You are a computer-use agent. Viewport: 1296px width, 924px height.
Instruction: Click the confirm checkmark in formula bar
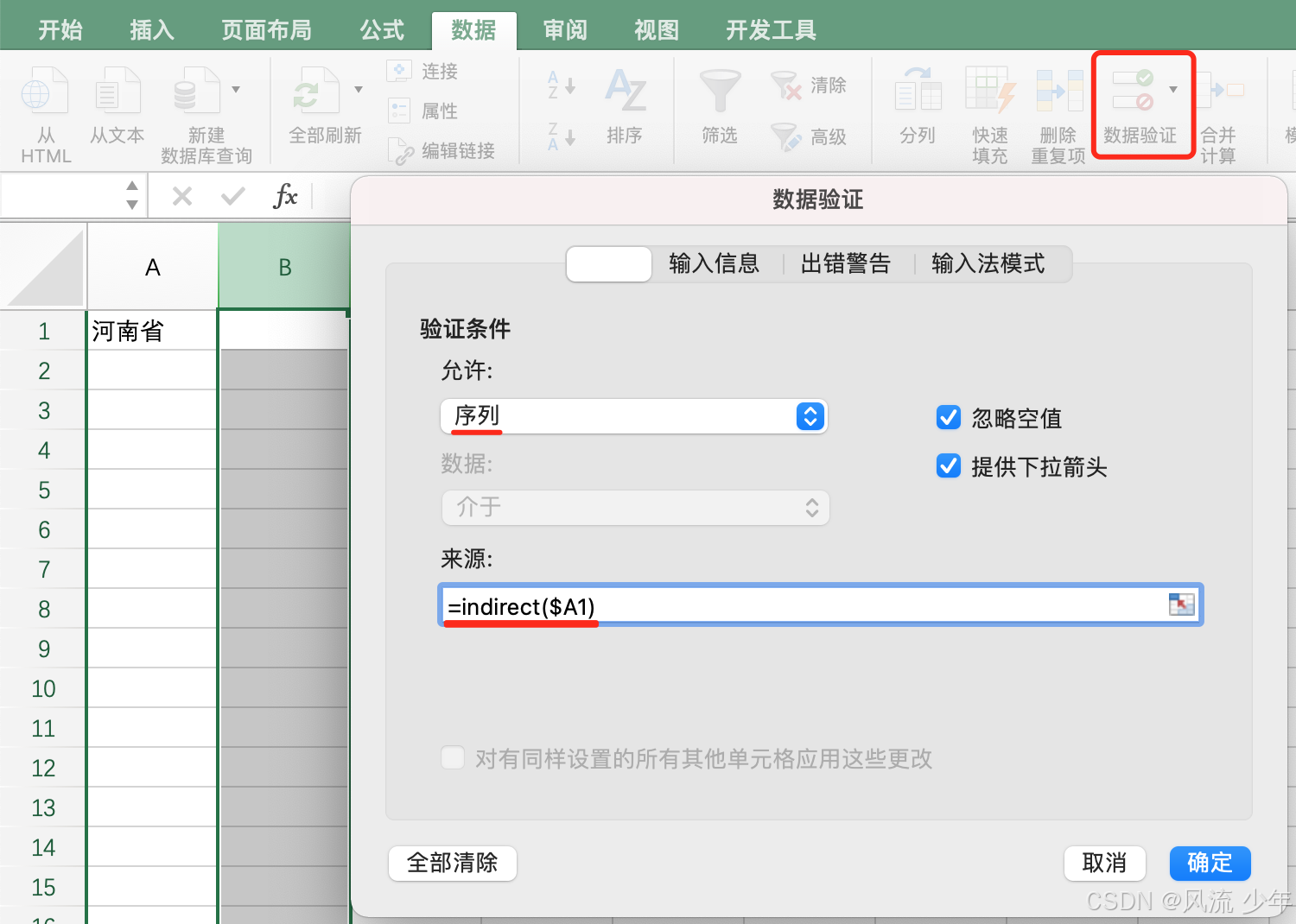click(233, 197)
